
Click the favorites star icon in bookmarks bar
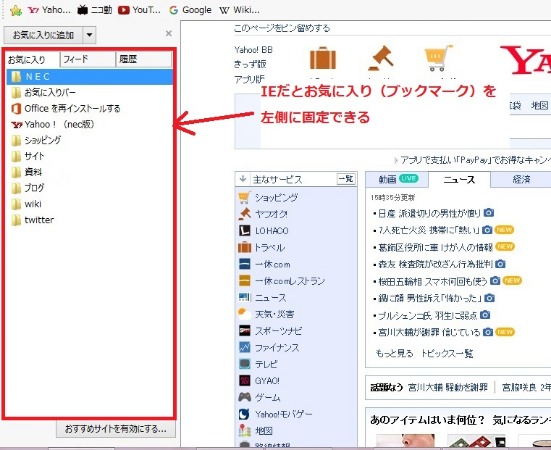16,10
